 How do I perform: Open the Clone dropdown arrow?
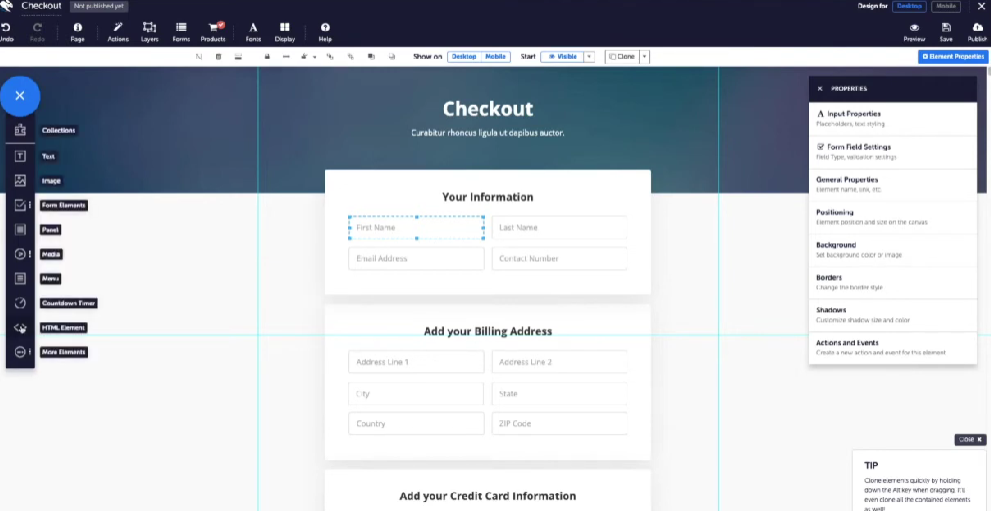pyautogui.click(x=644, y=57)
